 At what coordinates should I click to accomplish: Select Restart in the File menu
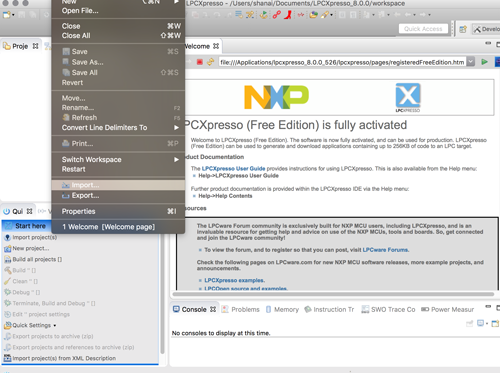coord(118,169)
